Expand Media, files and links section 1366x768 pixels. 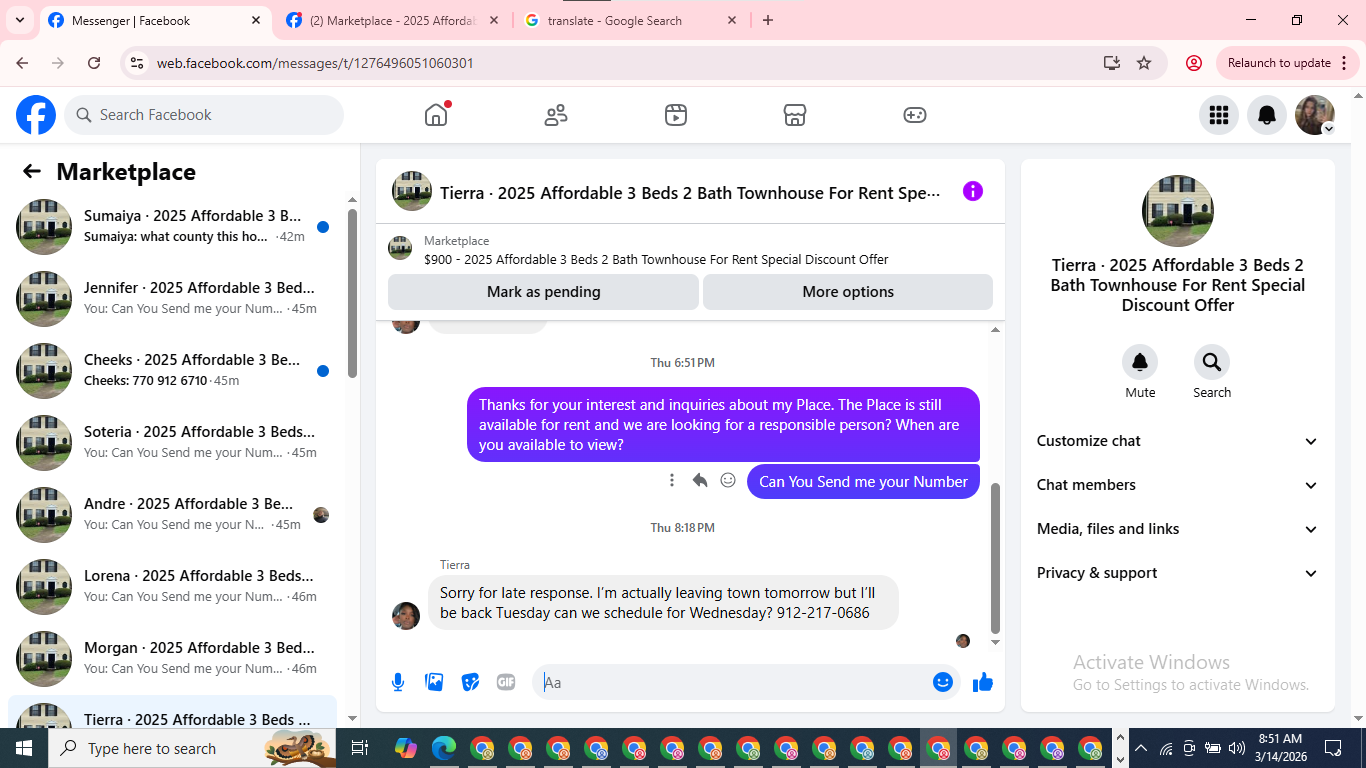[x=1178, y=529]
